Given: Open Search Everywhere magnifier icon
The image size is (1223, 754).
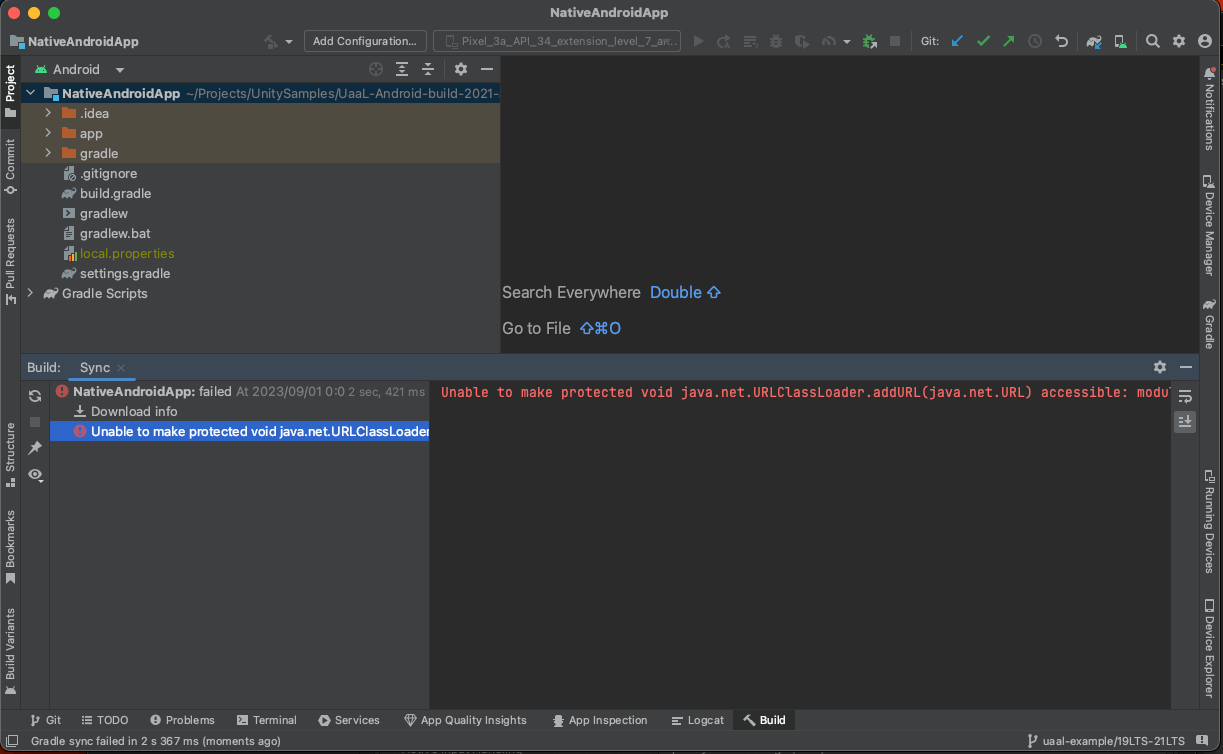Looking at the screenshot, I should tap(1153, 41).
